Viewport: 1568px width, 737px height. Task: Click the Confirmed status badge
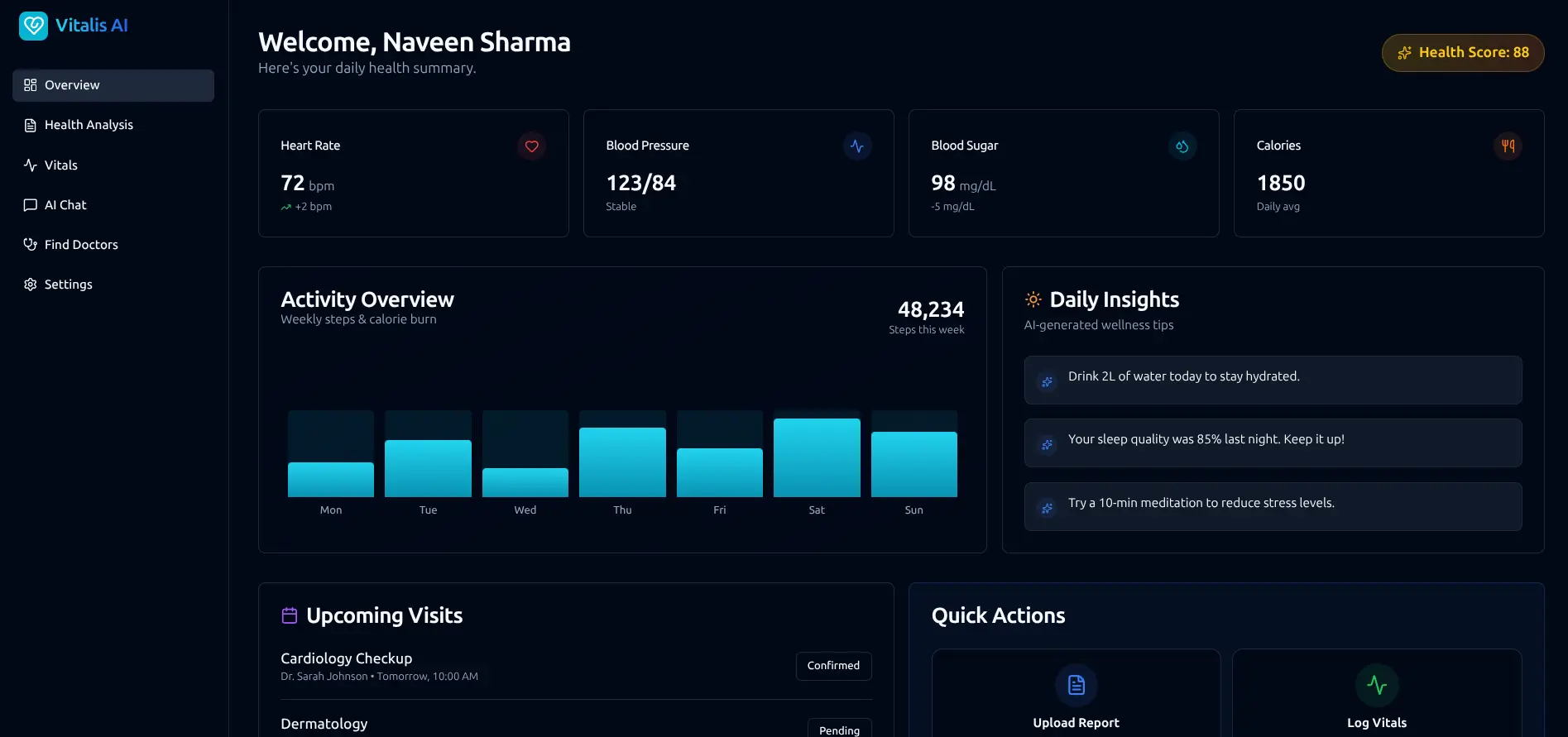pos(833,666)
